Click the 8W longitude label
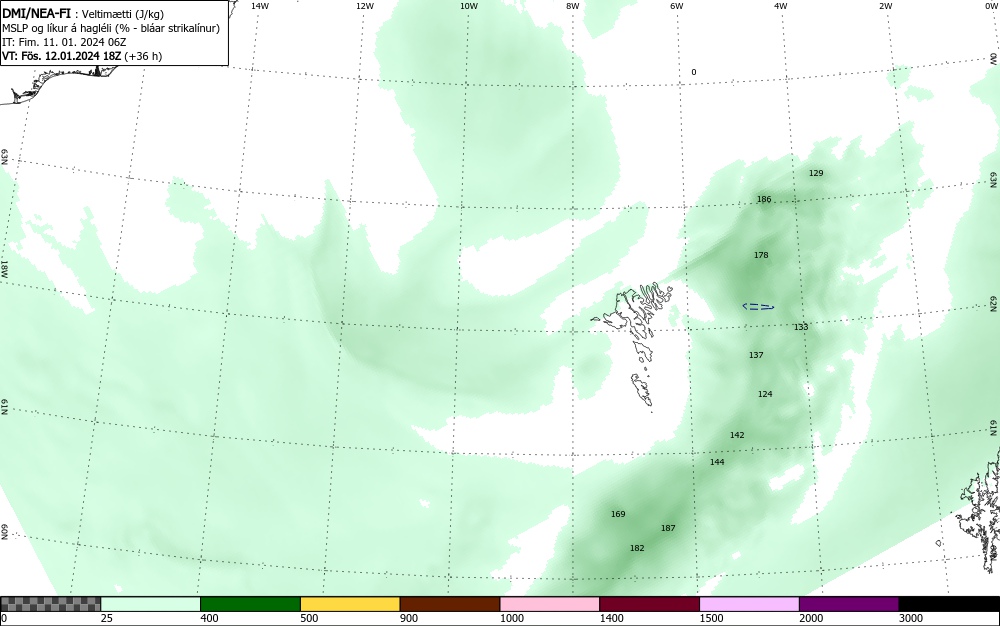Screen dimensions: 1000x626 [573, 6]
